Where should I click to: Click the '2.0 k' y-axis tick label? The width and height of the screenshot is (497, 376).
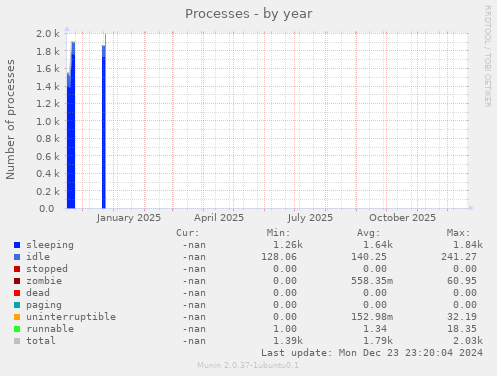click(x=48, y=33)
